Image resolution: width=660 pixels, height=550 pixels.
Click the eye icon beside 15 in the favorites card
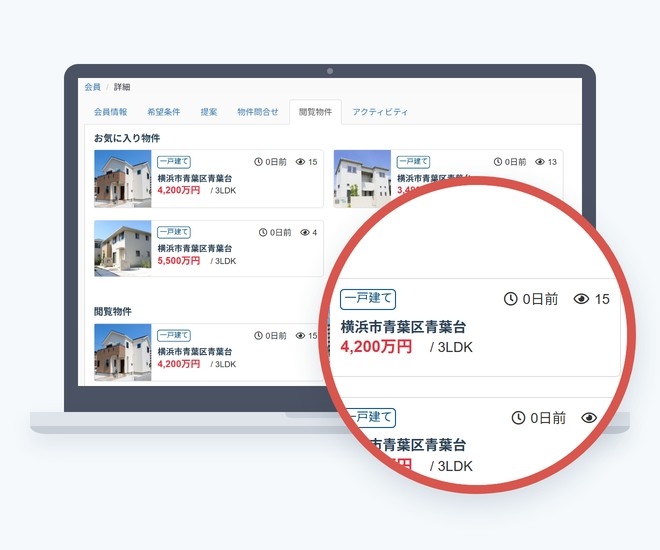point(300,162)
